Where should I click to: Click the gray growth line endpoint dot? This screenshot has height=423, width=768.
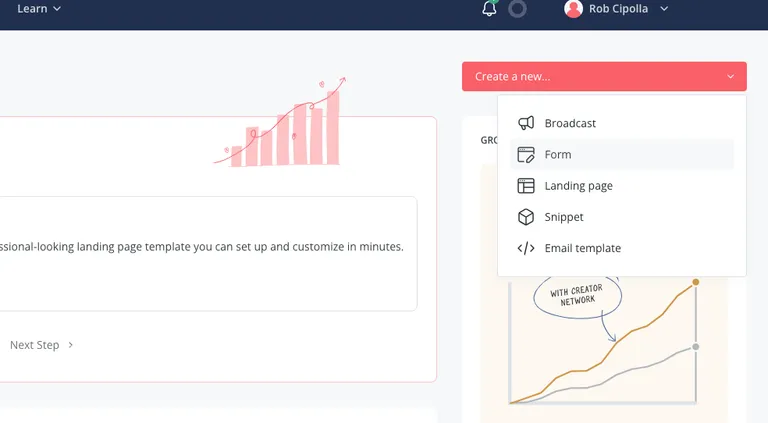[x=696, y=347]
